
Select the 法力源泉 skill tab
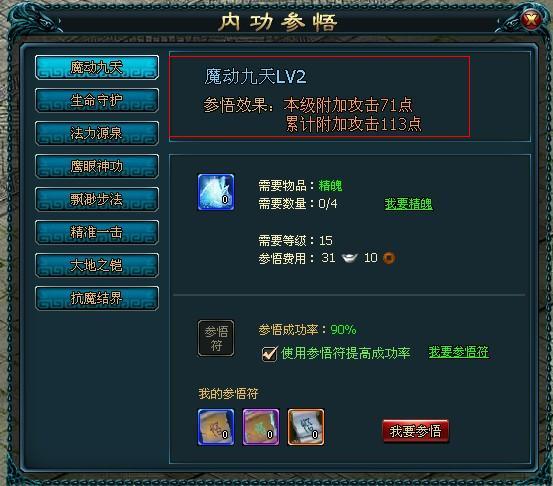click(x=97, y=133)
